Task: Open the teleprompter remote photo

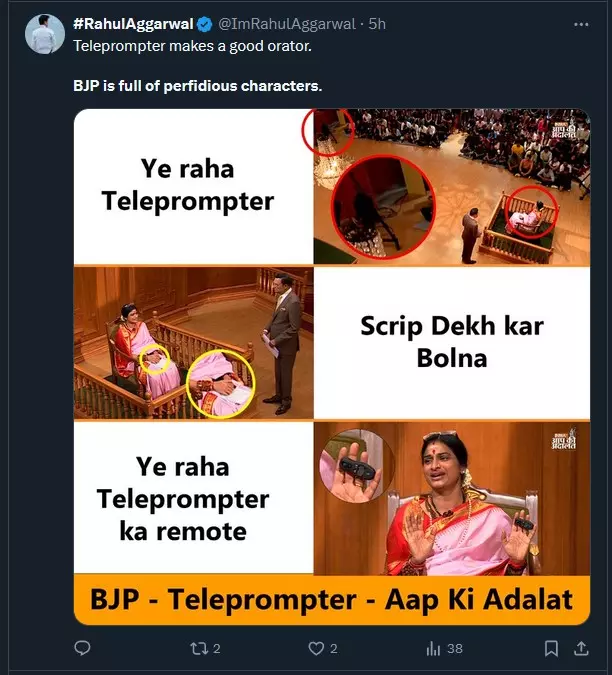Action: 452,498
